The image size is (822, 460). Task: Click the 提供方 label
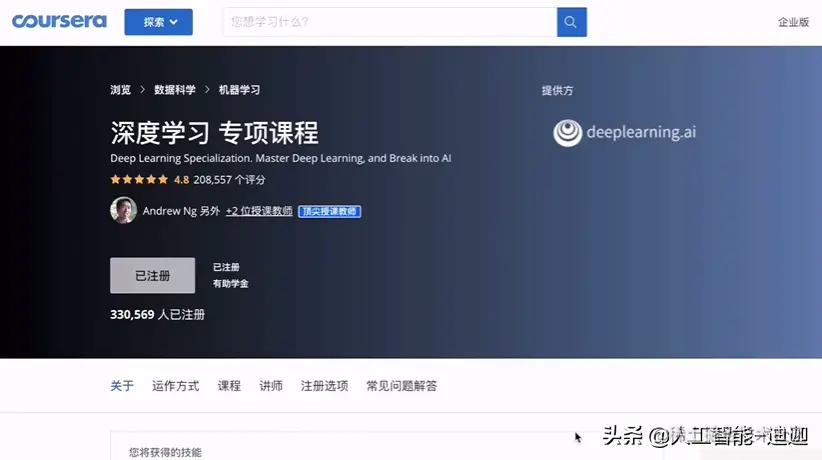coord(557,90)
